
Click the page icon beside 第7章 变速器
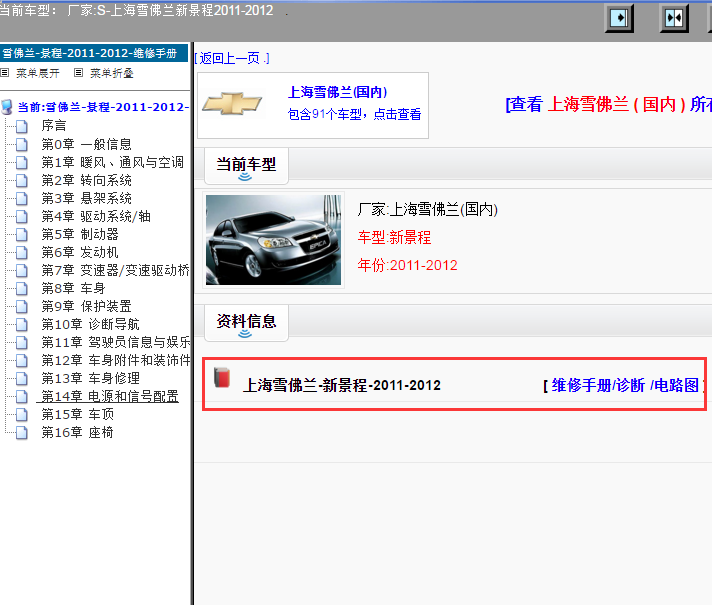coord(21,270)
